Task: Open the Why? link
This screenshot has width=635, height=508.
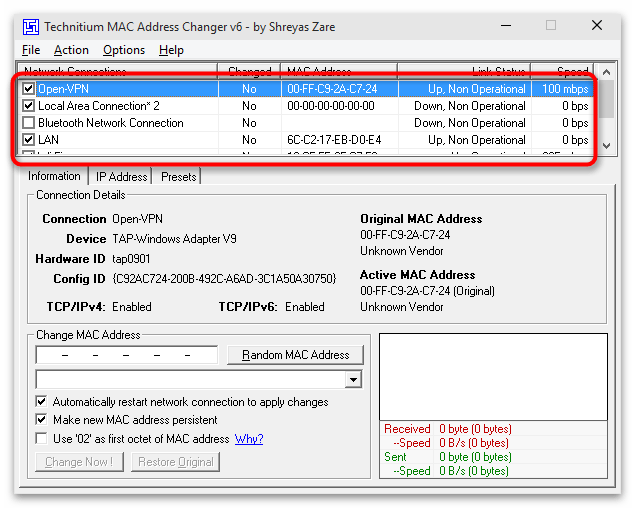Action: point(249,439)
